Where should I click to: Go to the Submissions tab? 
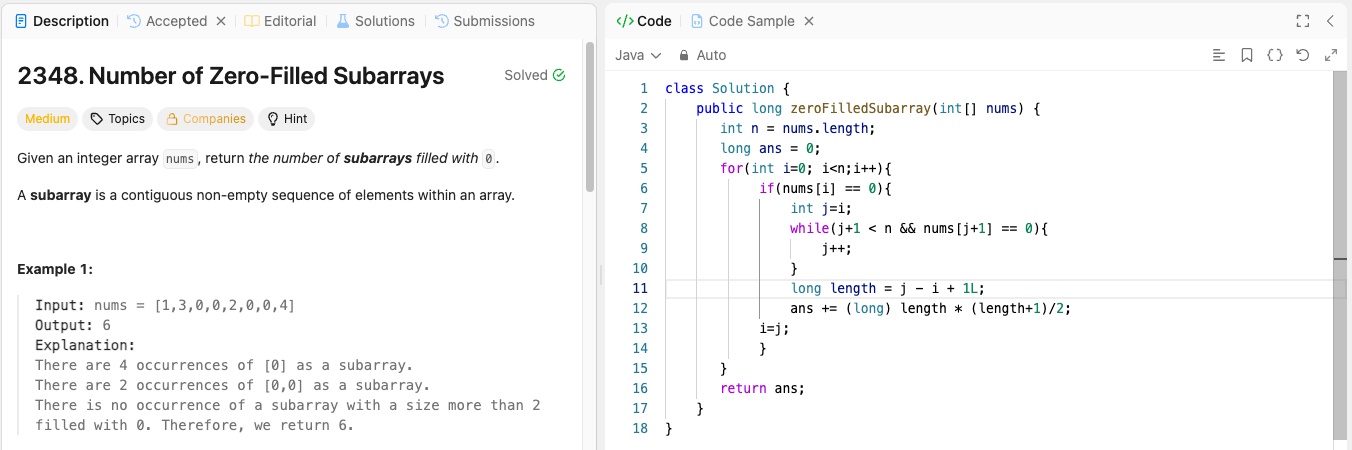(485, 21)
